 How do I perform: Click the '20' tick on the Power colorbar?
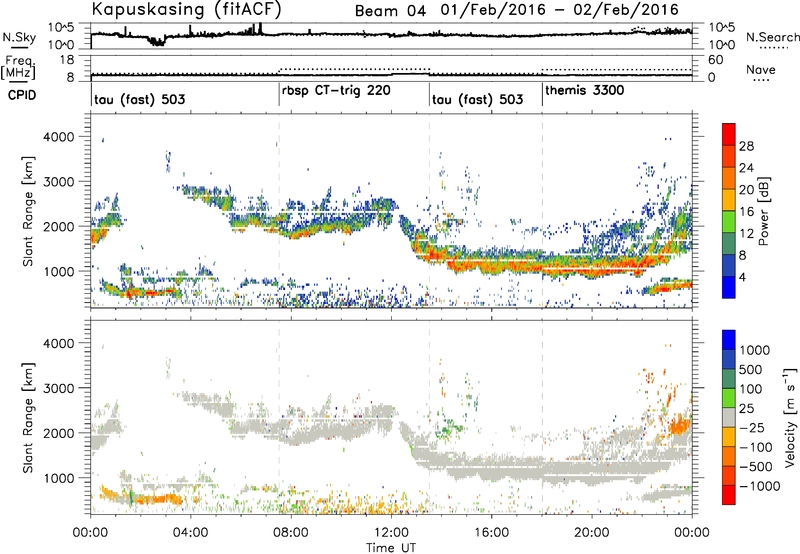(x=746, y=190)
